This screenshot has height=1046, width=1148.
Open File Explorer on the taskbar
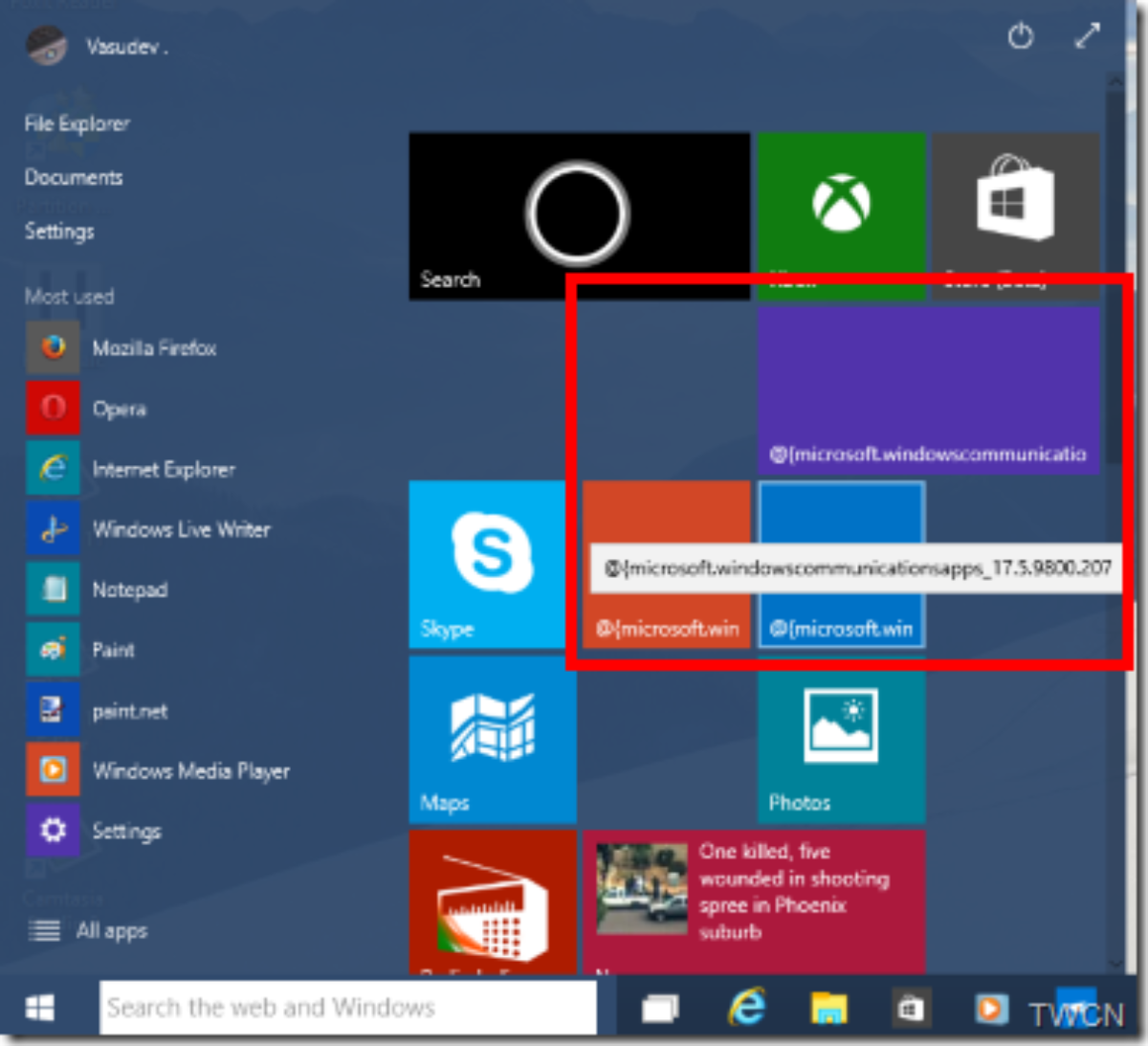point(829,1009)
